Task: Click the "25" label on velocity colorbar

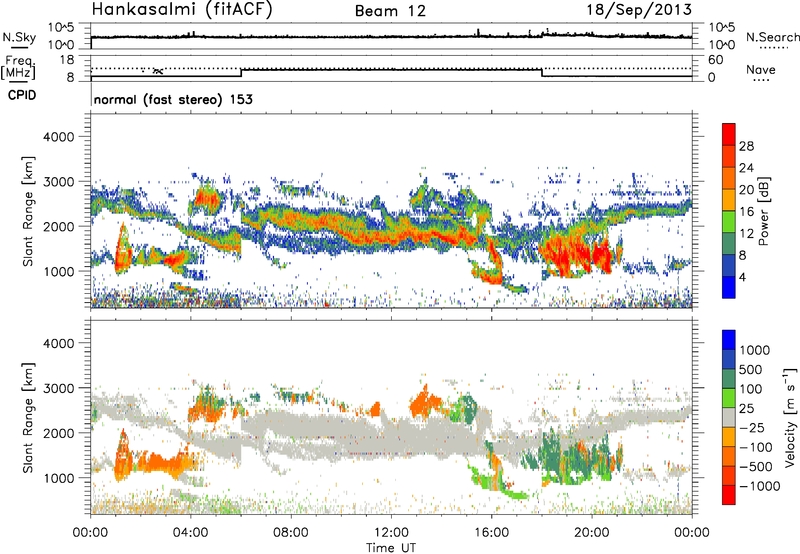Action: click(x=746, y=408)
